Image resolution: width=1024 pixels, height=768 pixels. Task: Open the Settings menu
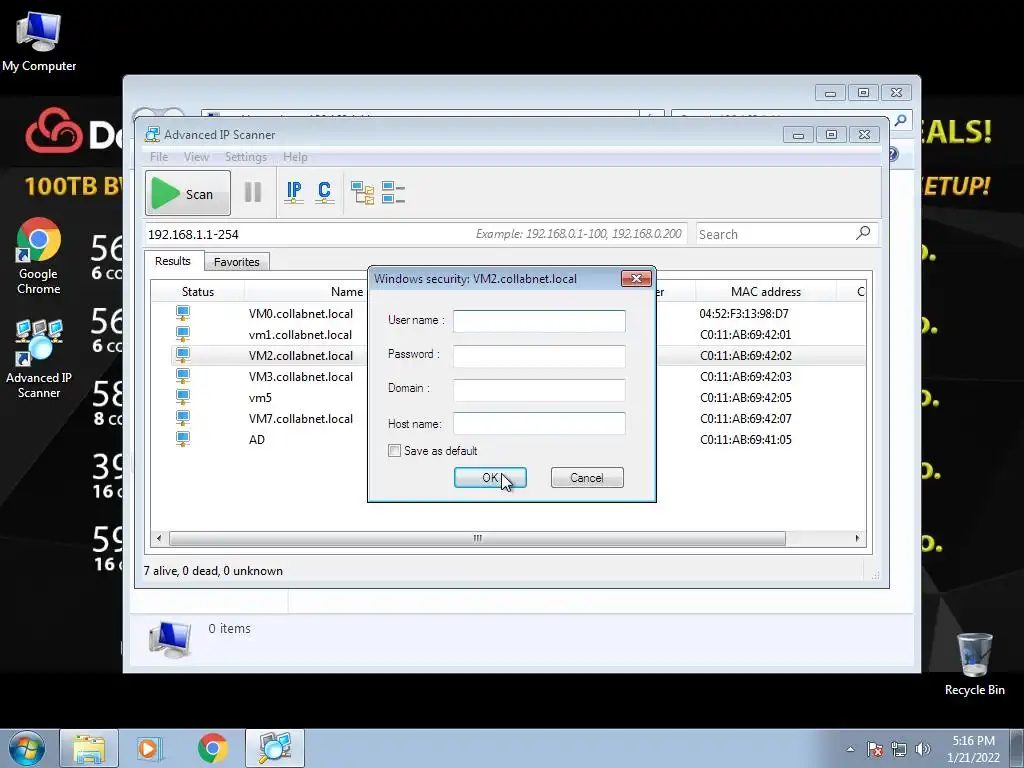click(246, 157)
